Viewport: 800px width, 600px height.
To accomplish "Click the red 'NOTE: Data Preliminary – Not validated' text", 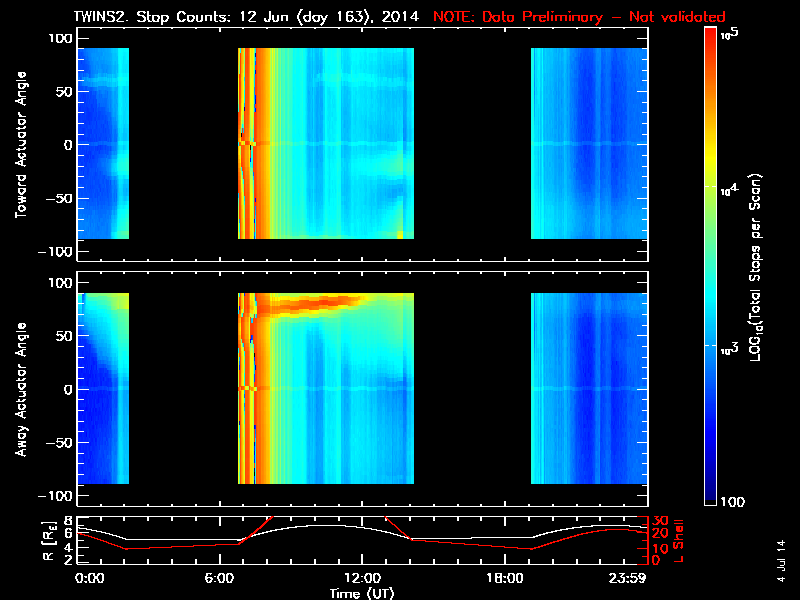I will click(x=579, y=17).
